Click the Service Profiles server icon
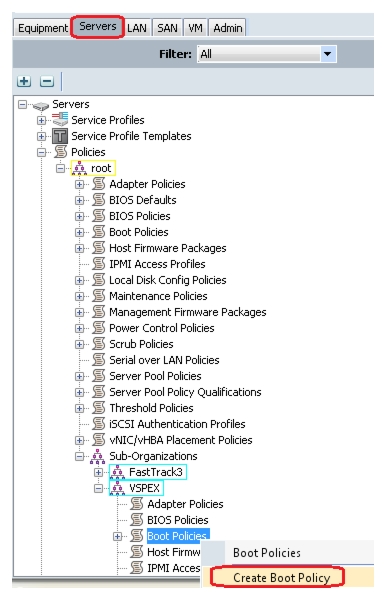The image size is (387, 601). 60,120
